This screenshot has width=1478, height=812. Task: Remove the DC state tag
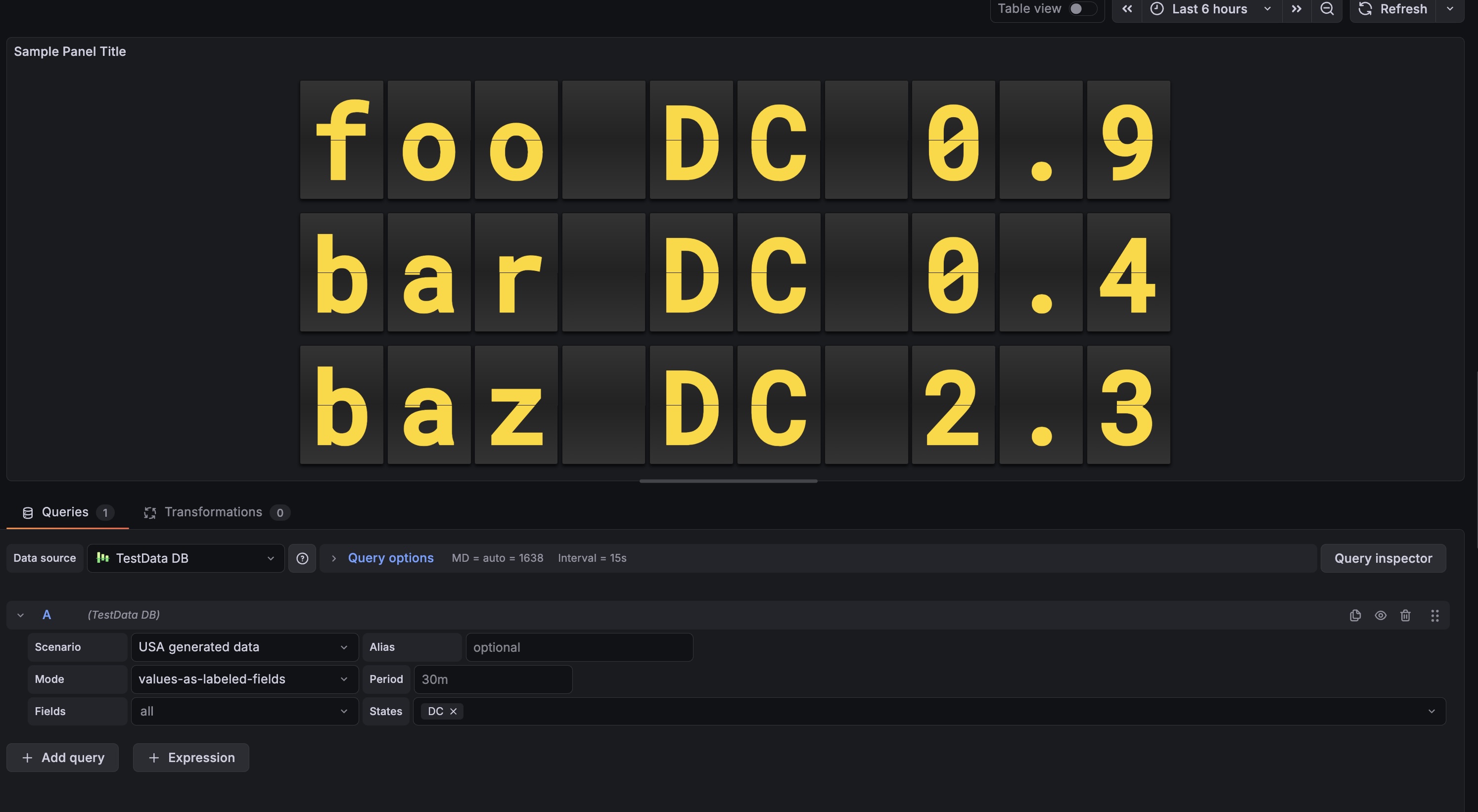click(x=453, y=711)
